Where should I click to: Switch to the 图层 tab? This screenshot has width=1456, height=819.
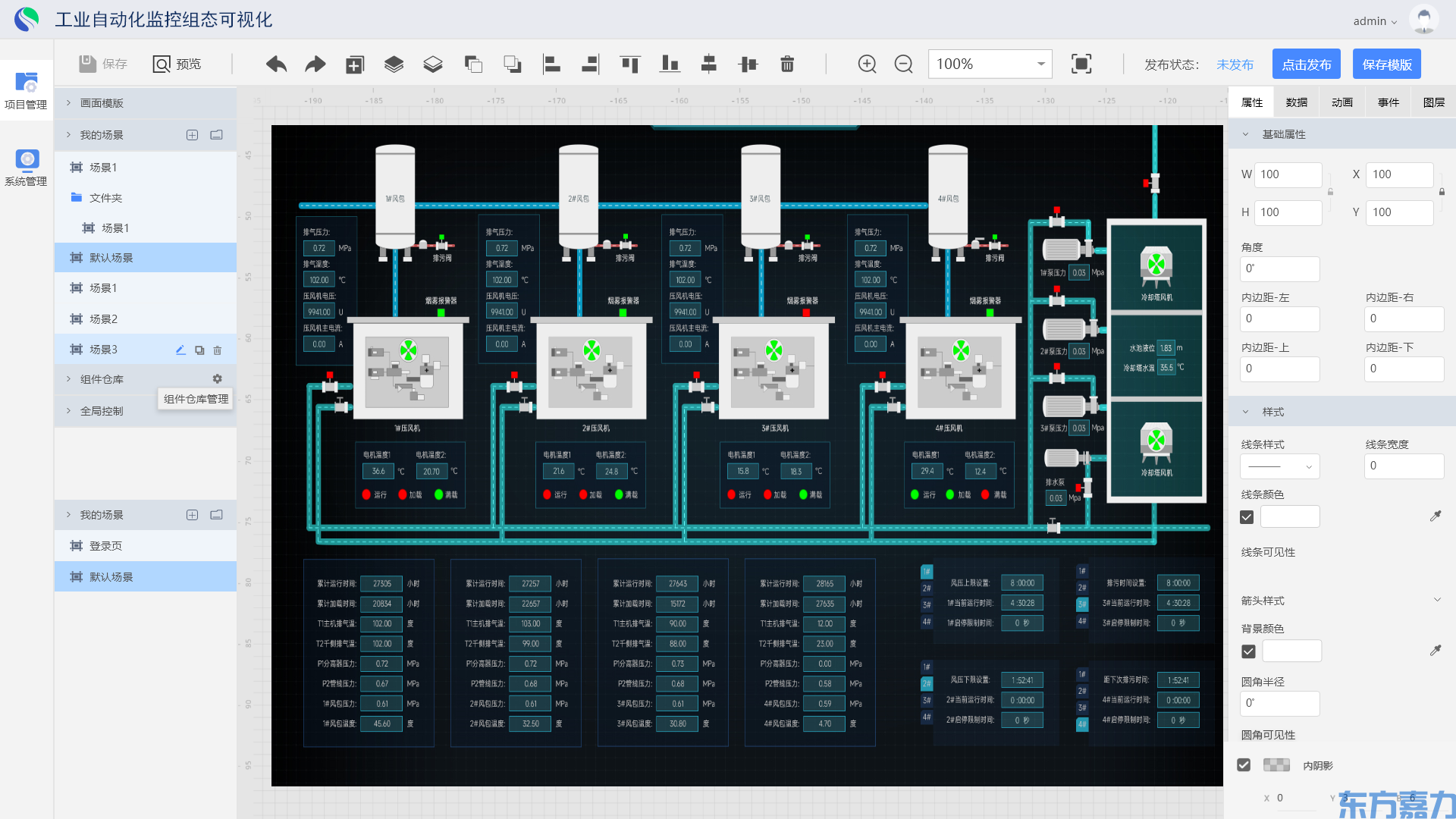tap(1433, 102)
